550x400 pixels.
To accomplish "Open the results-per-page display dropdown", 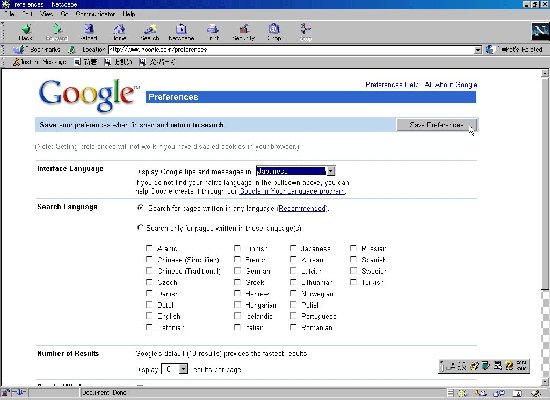I will 174,369.
